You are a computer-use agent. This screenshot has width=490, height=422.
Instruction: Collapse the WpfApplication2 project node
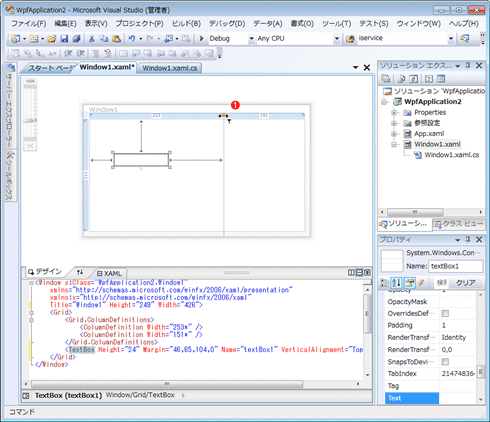coord(384,102)
